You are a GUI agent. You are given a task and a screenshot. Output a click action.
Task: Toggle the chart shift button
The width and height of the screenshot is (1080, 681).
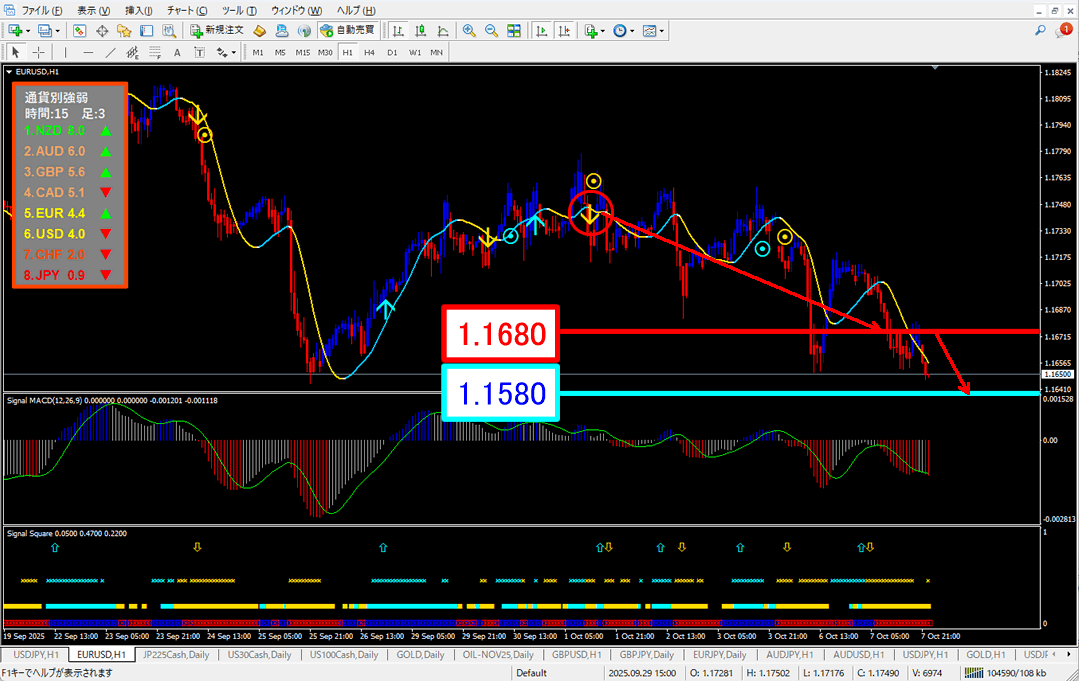coord(564,30)
